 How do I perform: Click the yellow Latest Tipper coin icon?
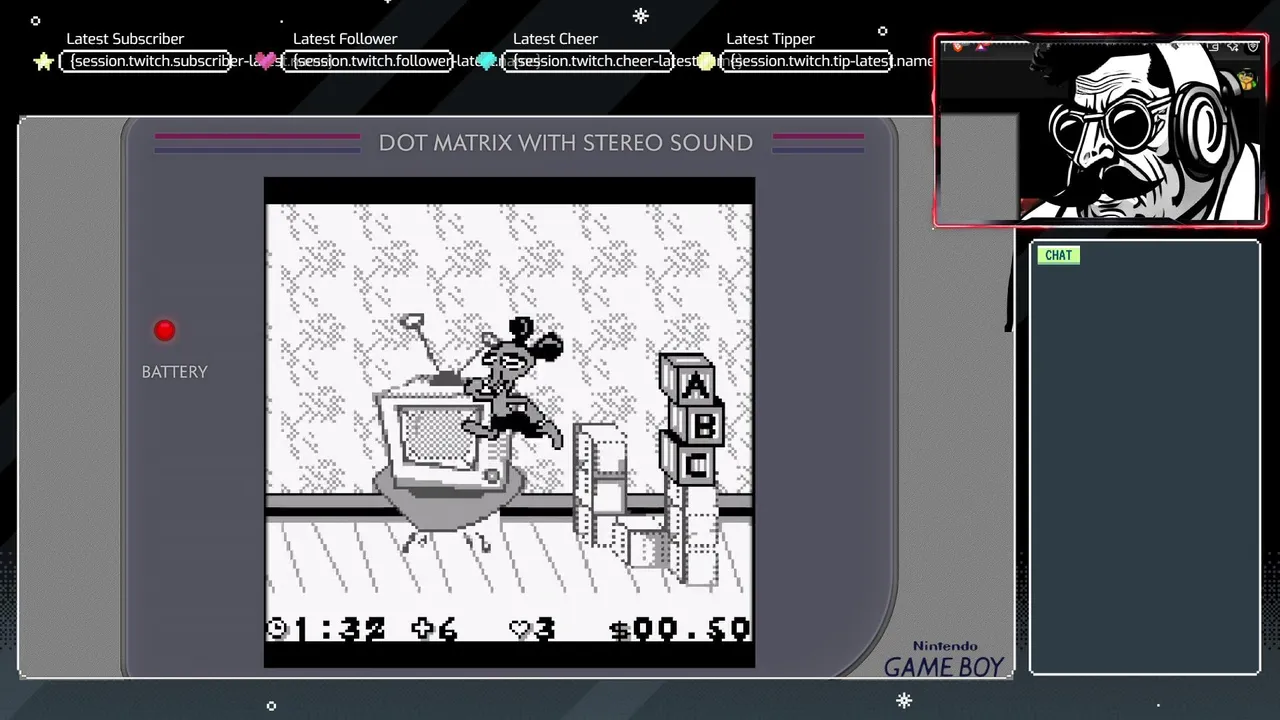pos(706,62)
